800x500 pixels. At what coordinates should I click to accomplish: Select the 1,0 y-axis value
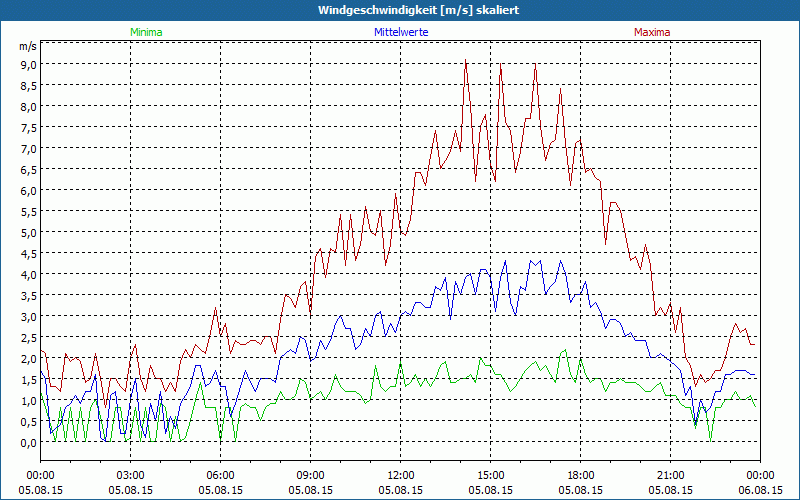tap(28, 400)
